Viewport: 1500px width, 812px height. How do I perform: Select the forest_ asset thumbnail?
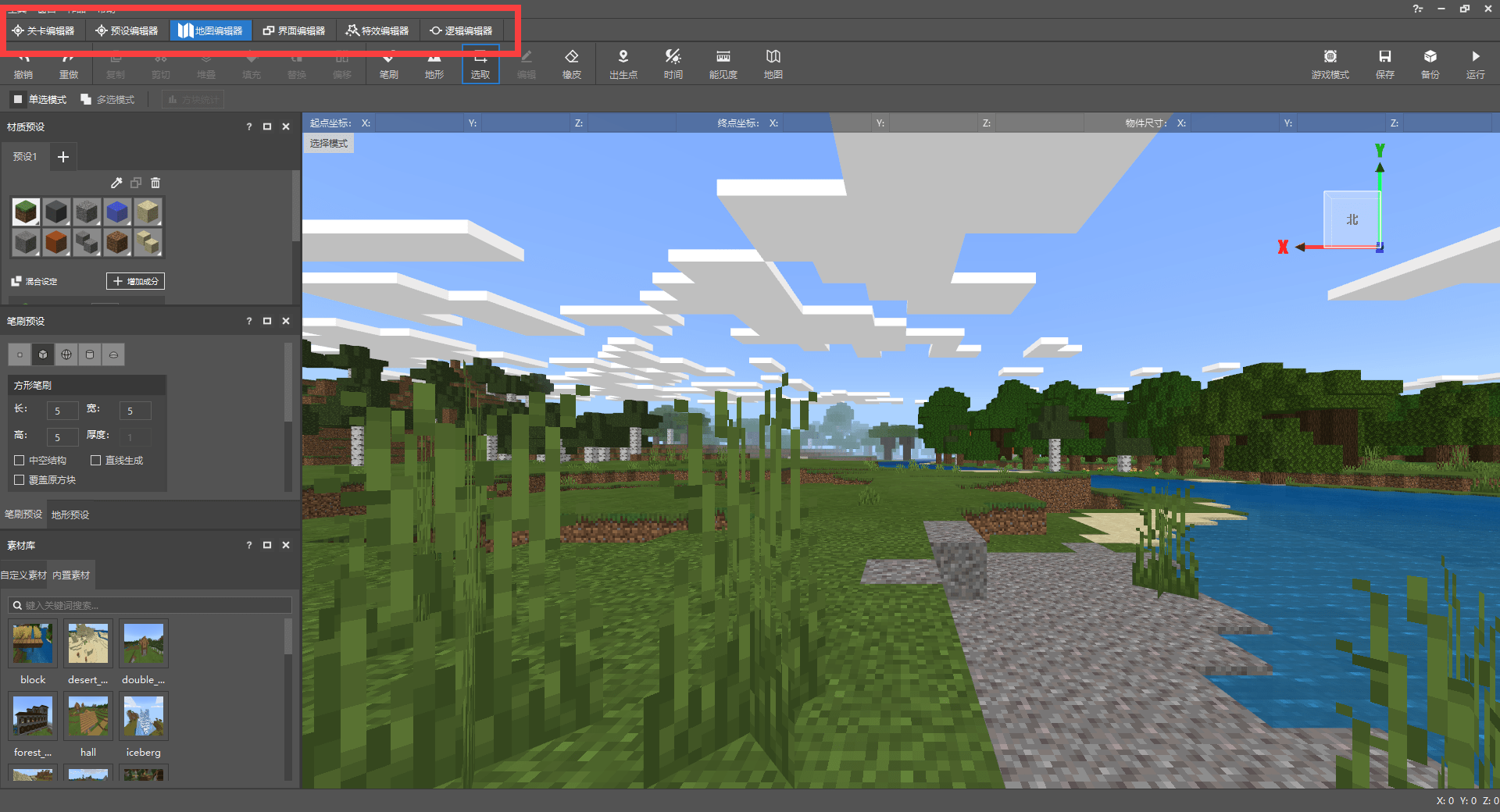pyautogui.click(x=33, y=716)
